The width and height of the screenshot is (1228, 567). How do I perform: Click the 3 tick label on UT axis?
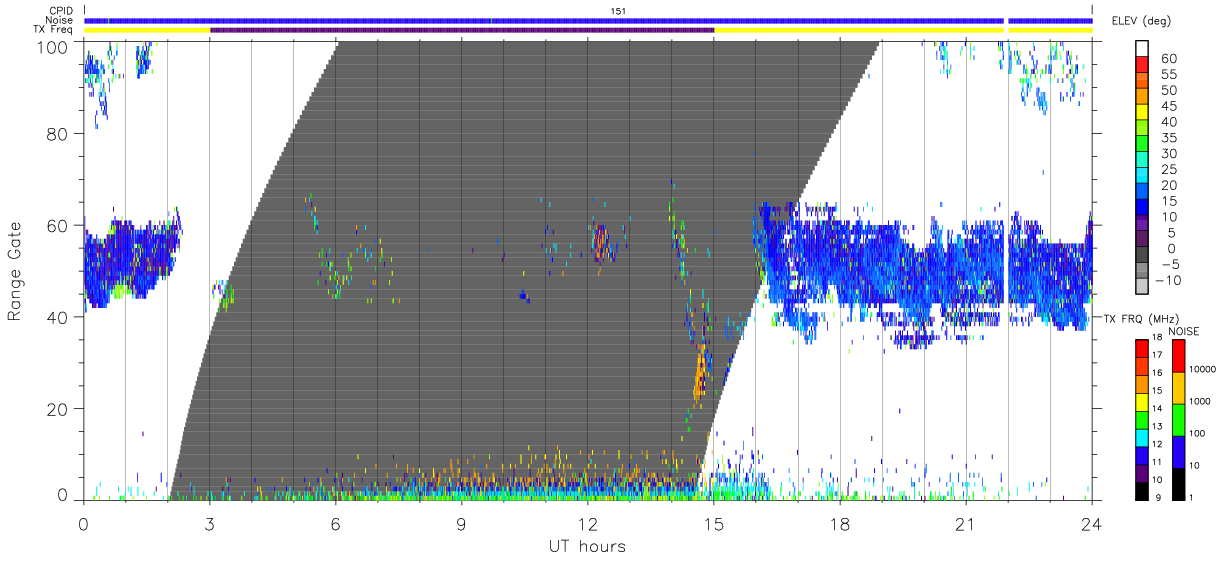[210, 525]
